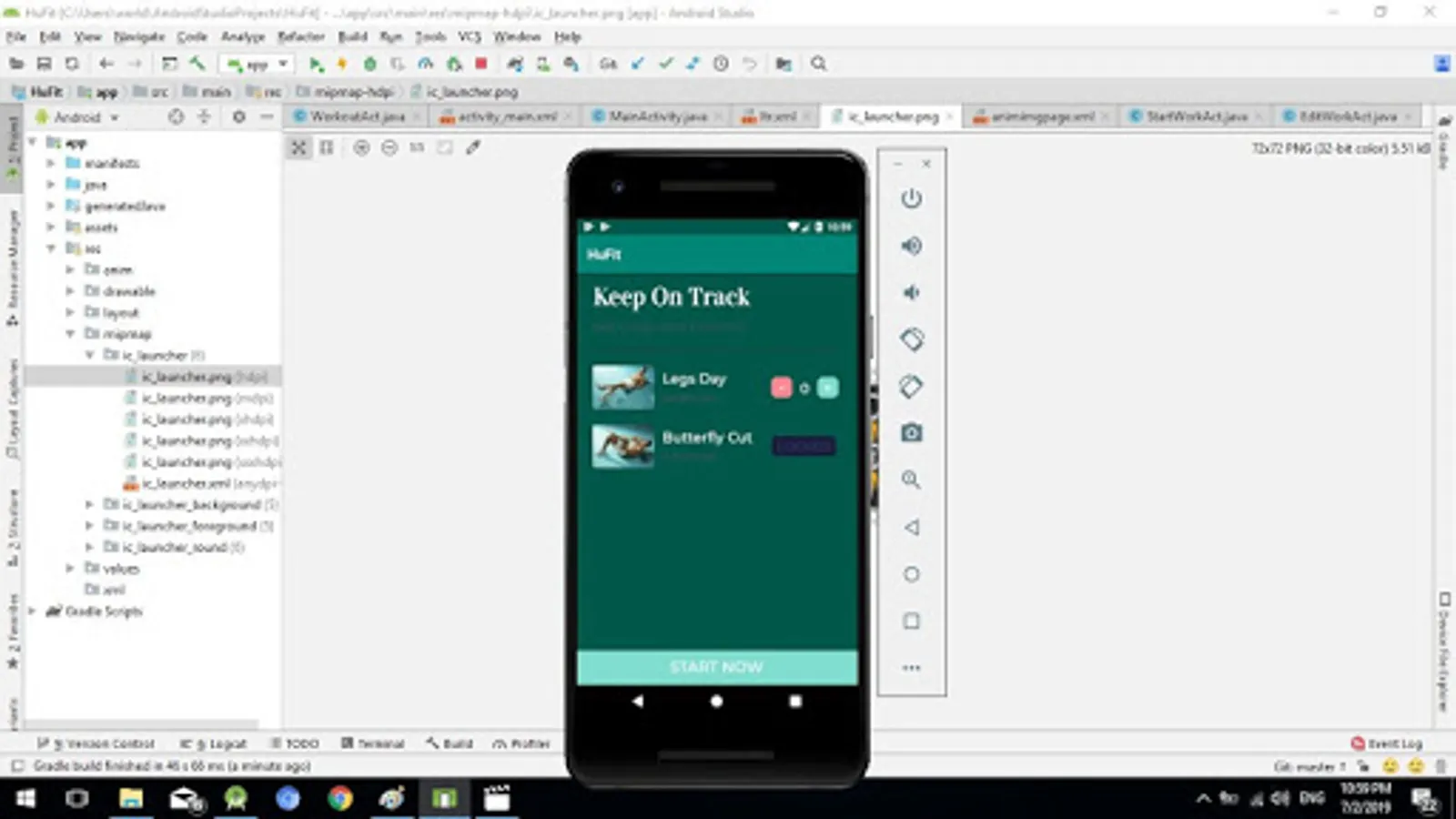
Task: Click the Make Project hammer icon
Action: 197,64
